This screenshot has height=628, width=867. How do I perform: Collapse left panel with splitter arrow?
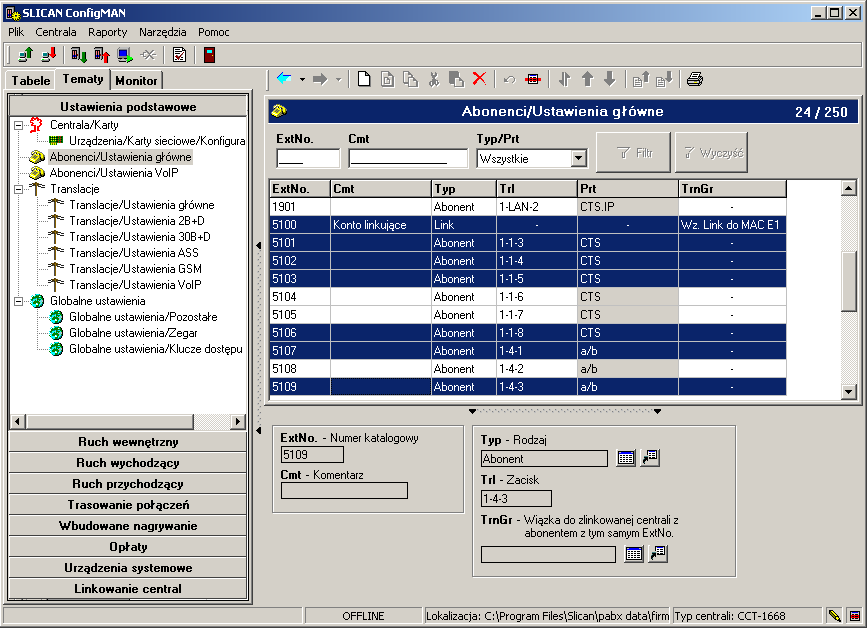tap(258, 245)
